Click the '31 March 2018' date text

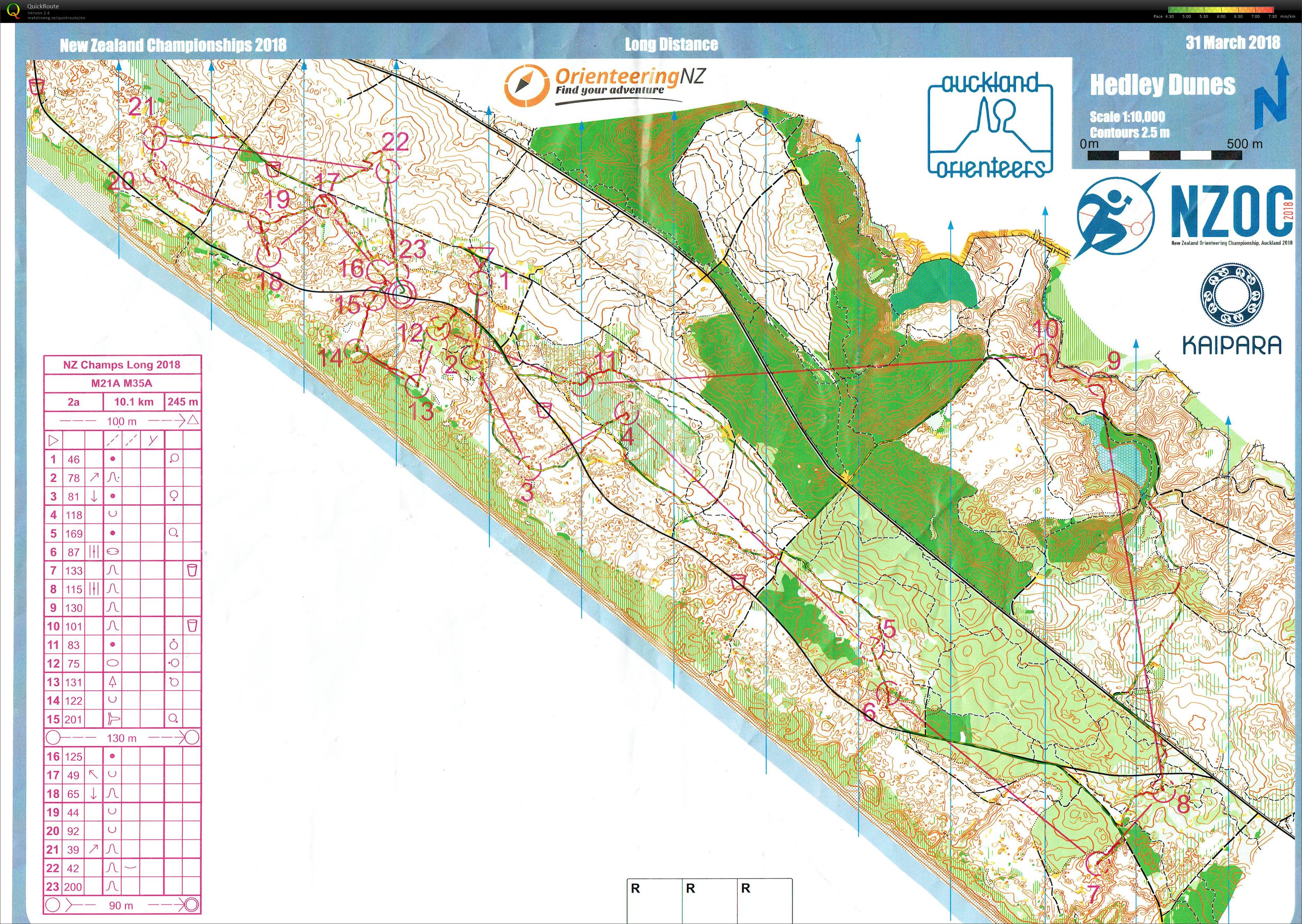(x=1232, y=43)
